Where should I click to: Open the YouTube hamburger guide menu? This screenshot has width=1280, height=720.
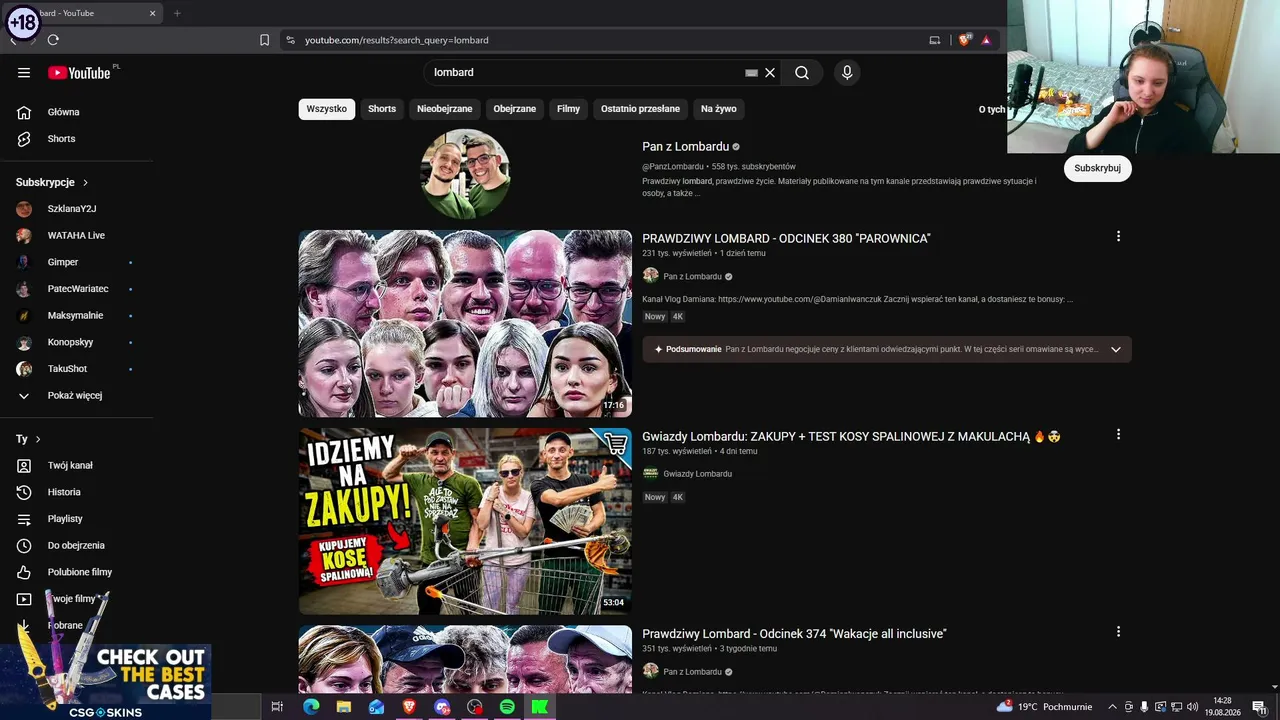coord(24,72)
